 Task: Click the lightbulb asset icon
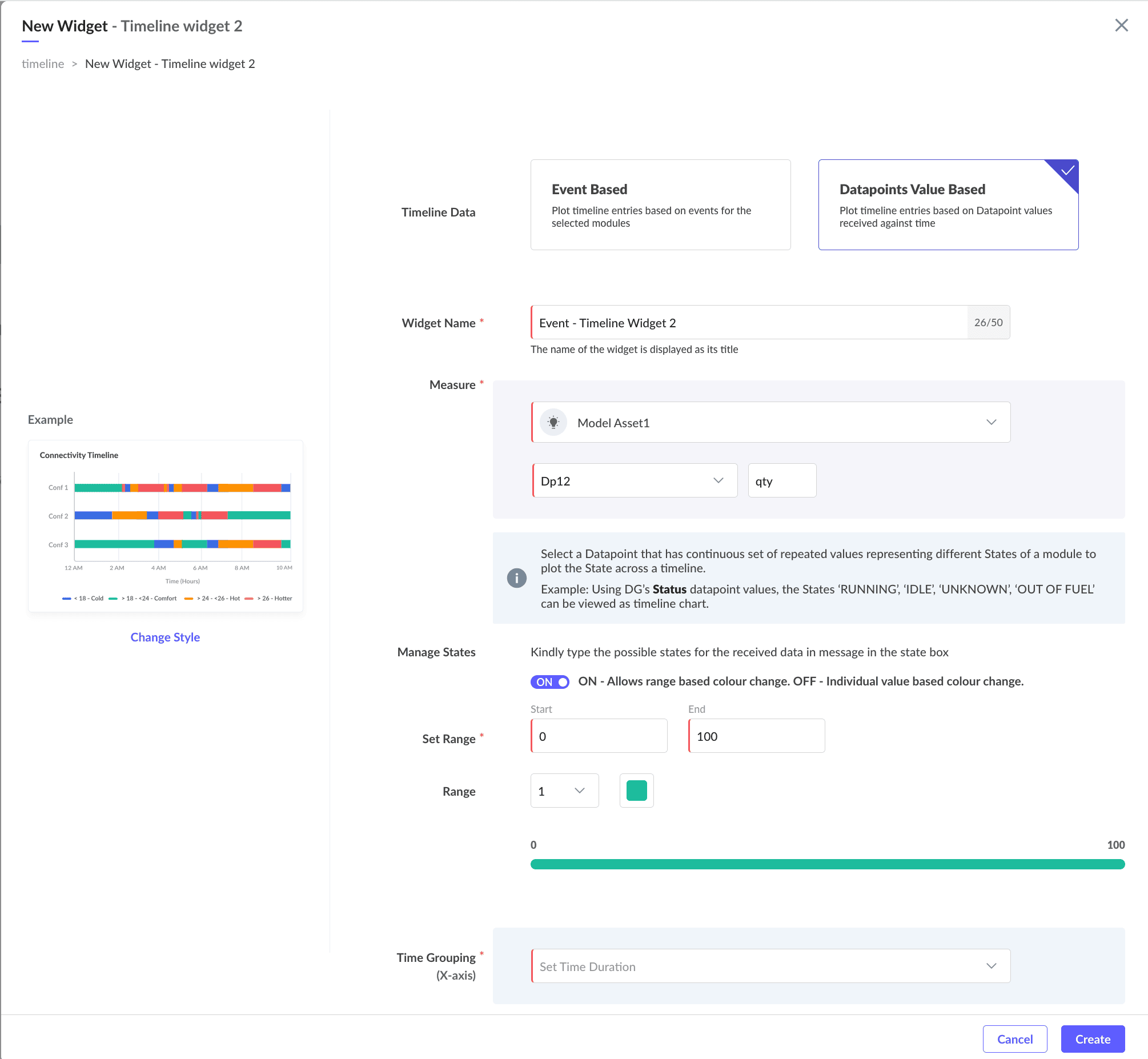pyautogui.click(x=553, y=422)
